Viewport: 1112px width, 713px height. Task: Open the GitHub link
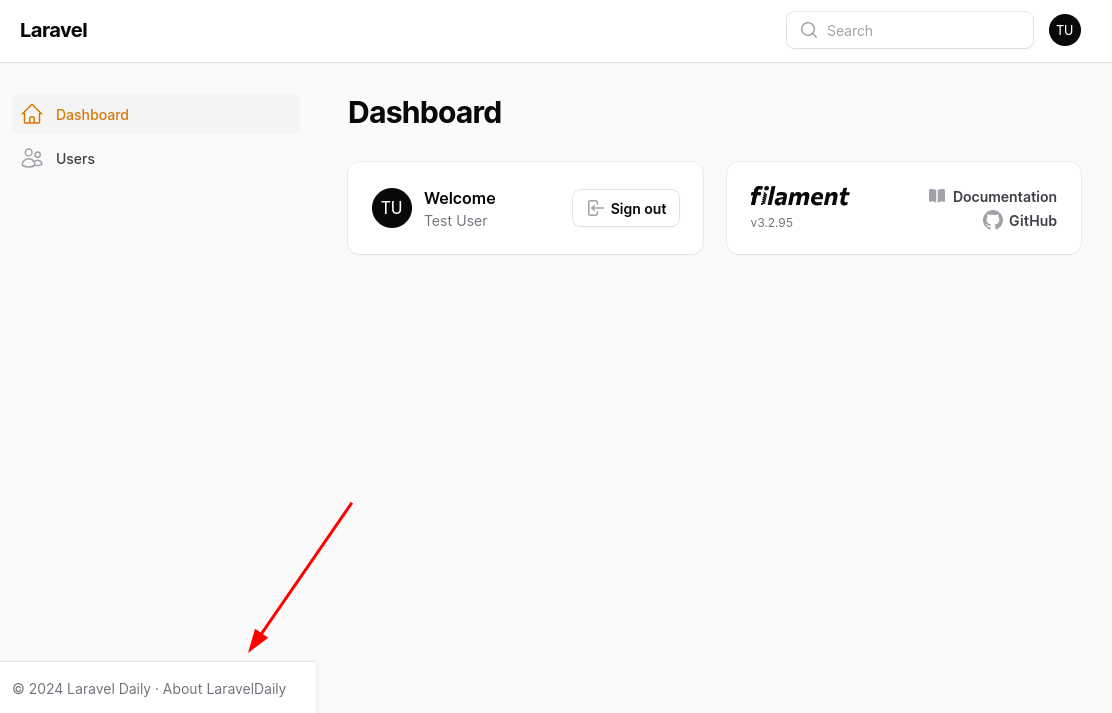point(1020,221)
